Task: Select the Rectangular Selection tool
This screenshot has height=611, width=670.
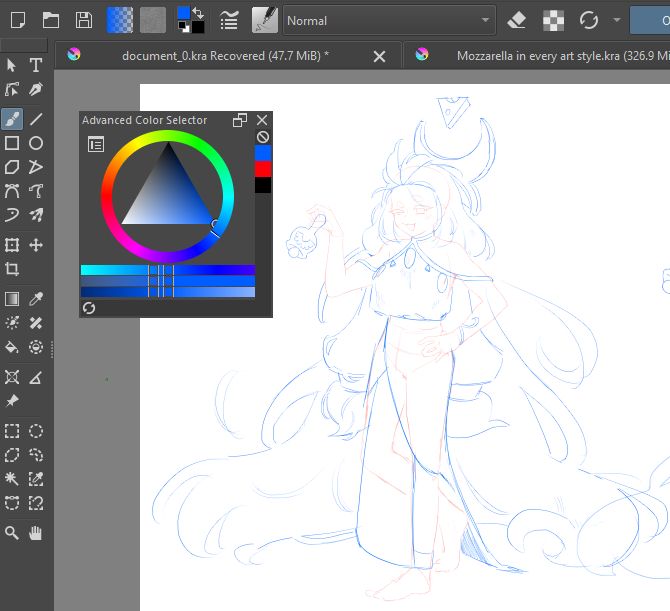Action: [x=12, y=431]
